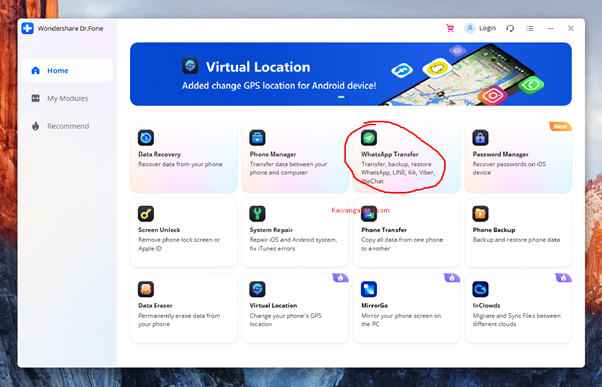The height and width of the screenshot is (387, 602).
Task: Click the Home house icon
Action: coord(35,70)
